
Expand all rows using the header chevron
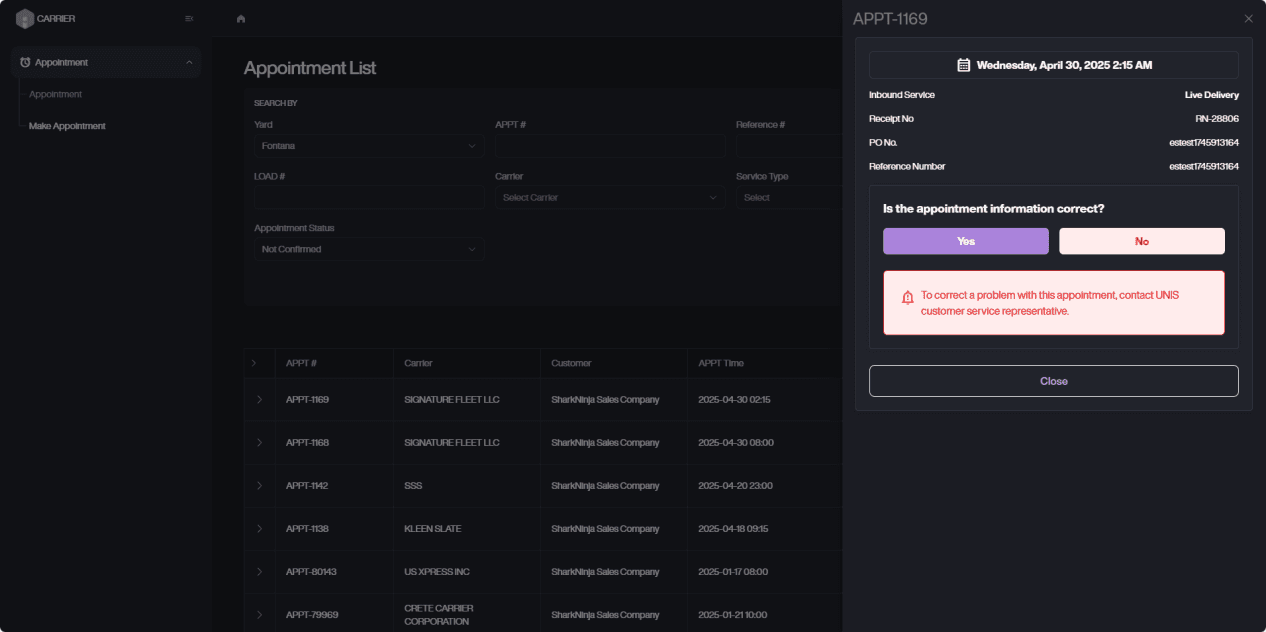click(x=254, y=363)
